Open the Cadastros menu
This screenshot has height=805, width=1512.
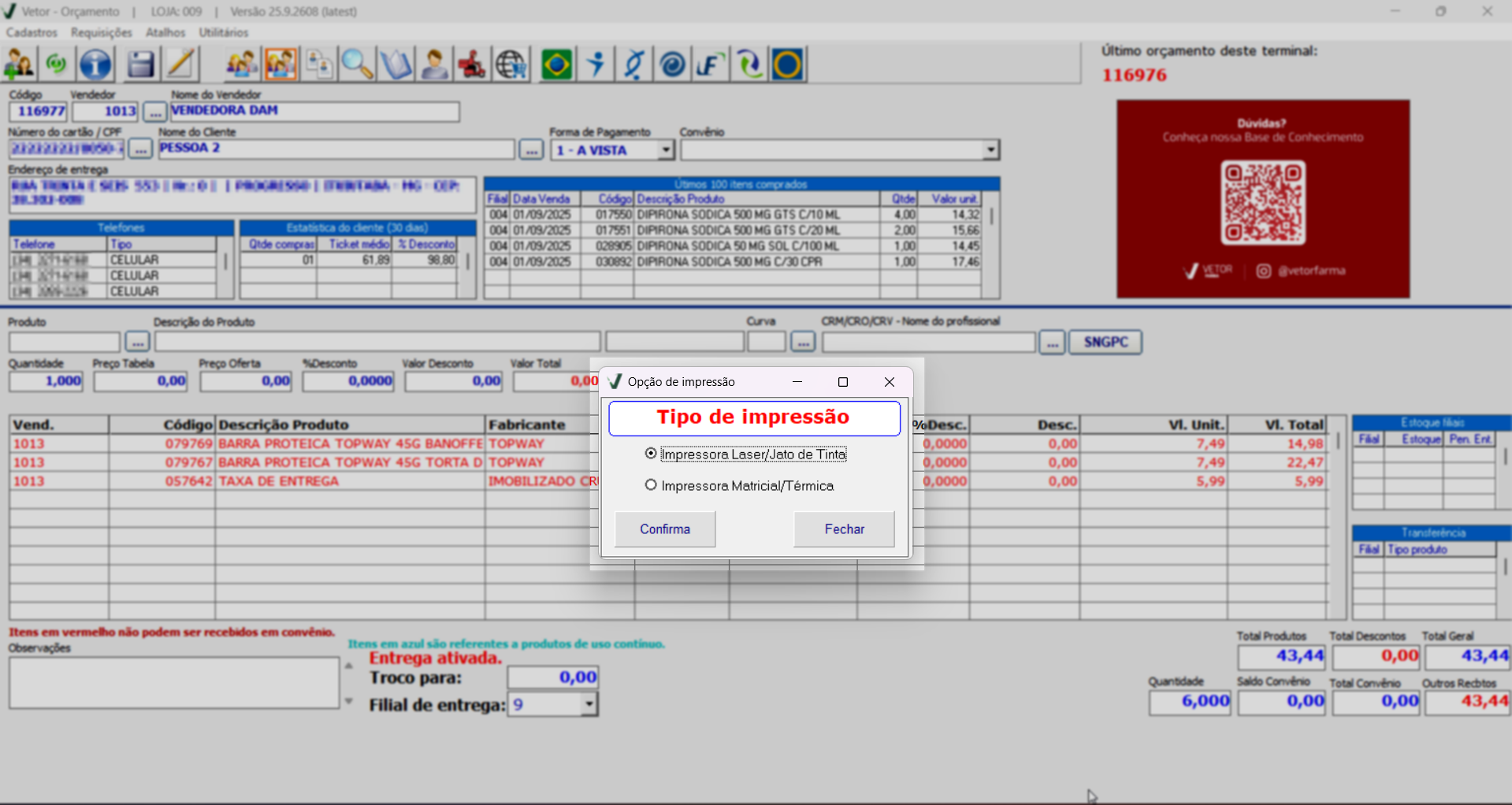coord(32,32)
